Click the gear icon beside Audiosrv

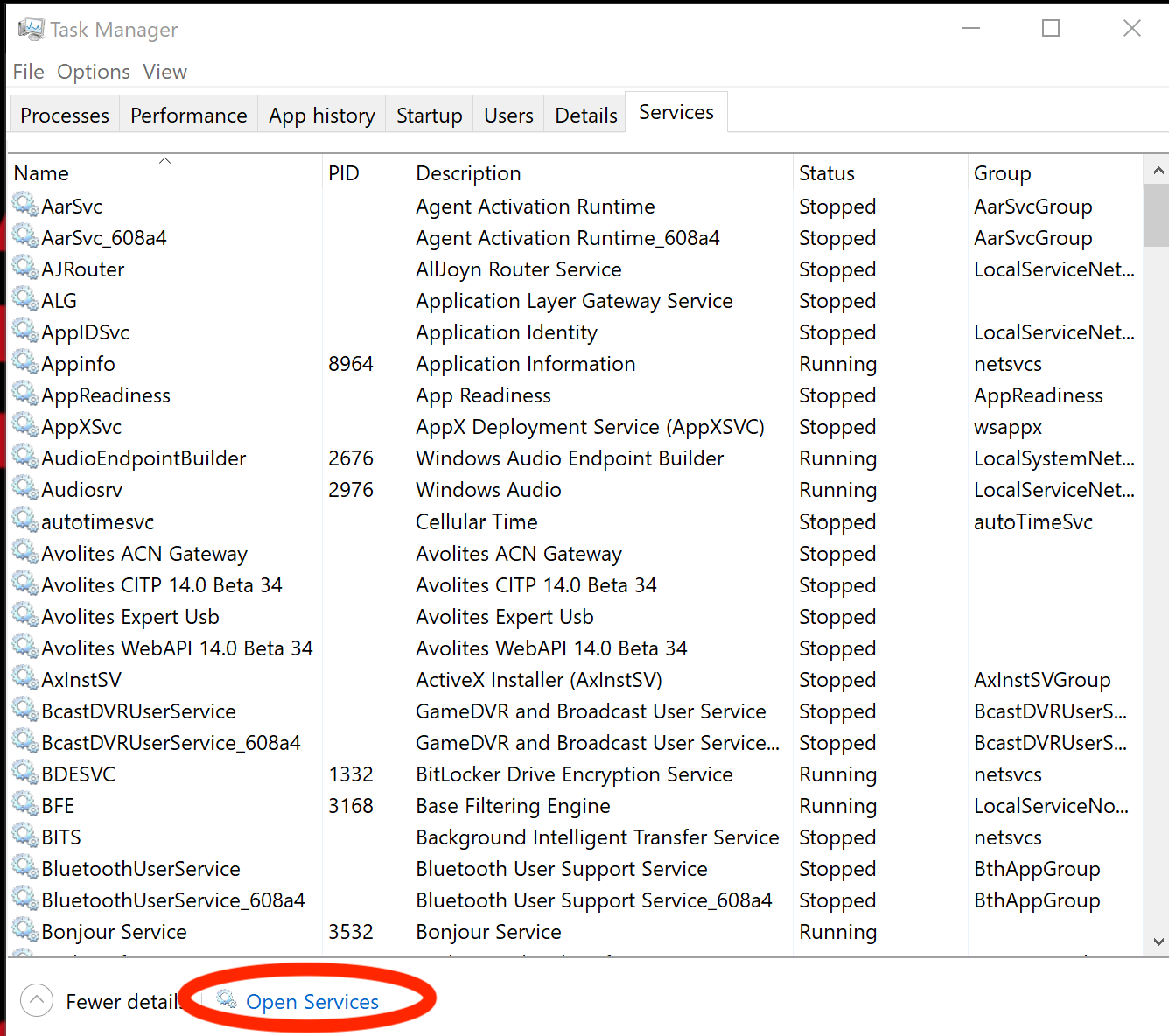(x=25, y=489)
